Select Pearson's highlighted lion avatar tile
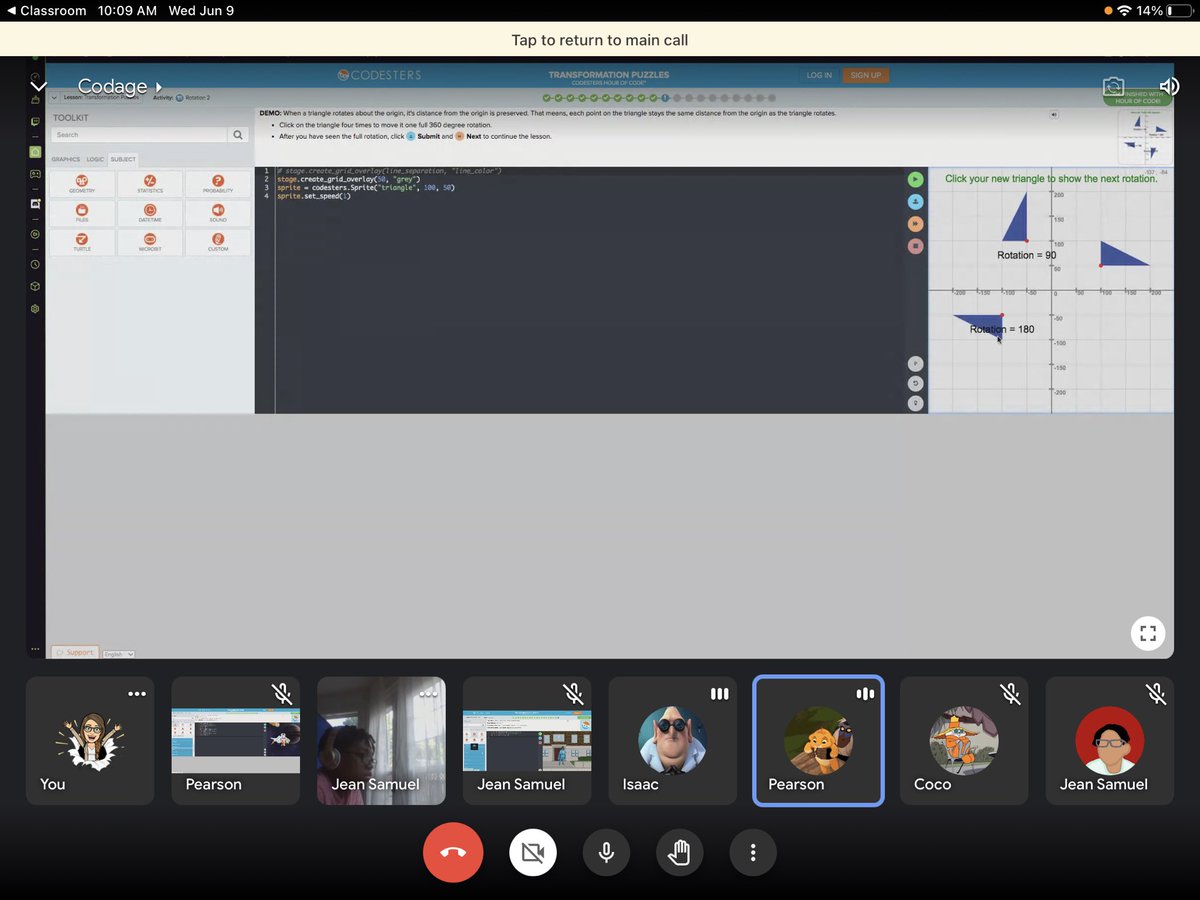Viewport: 1200px width, 900px height. point(818,741)
